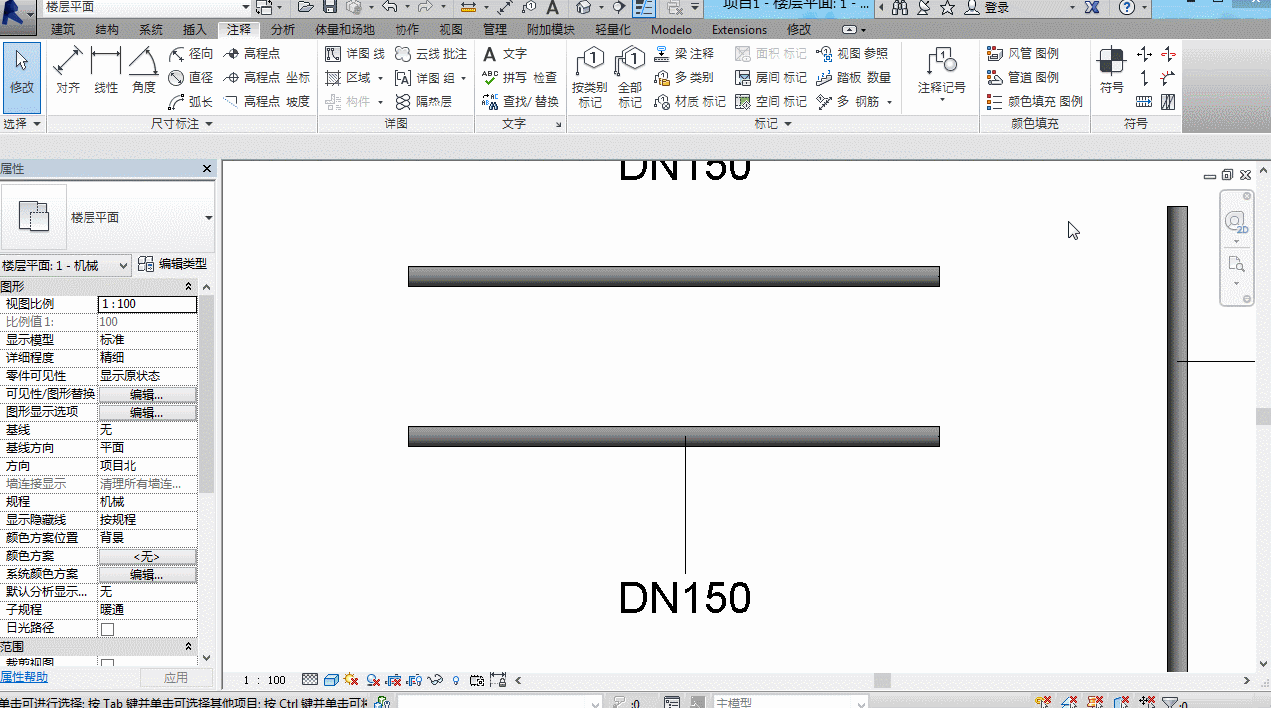The image size is (1271, 708).
Task: Insert 隔热层 insulation detail
Action: tap(423, 101)
